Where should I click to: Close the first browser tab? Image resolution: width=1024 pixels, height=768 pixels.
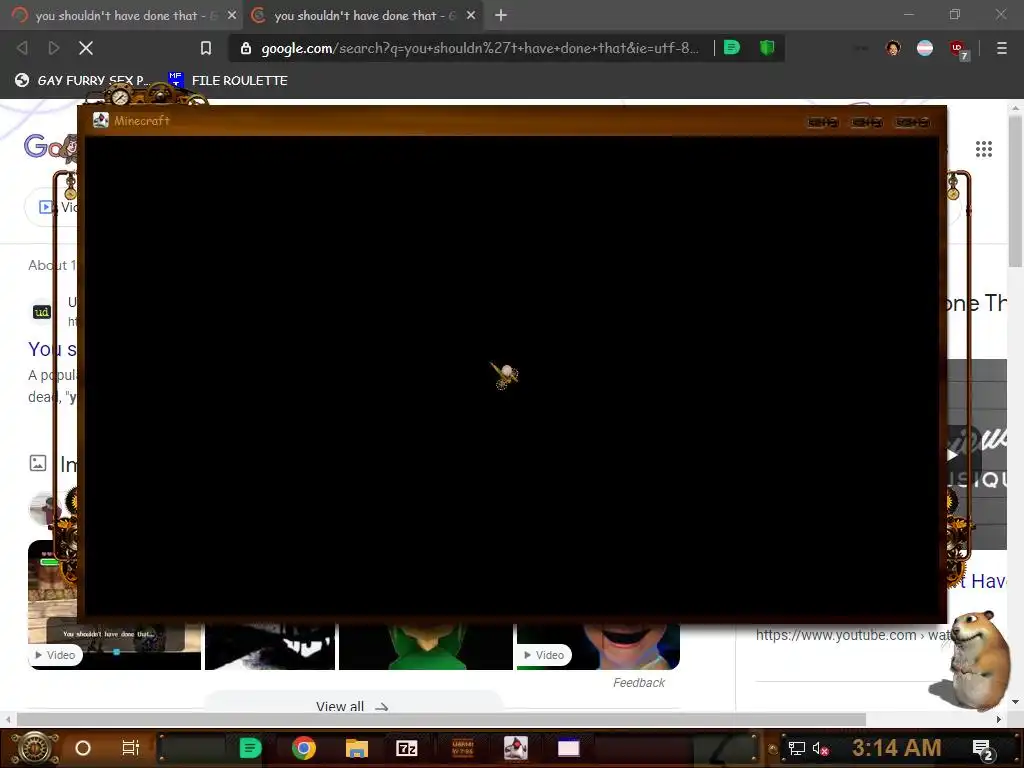(232, 15)
